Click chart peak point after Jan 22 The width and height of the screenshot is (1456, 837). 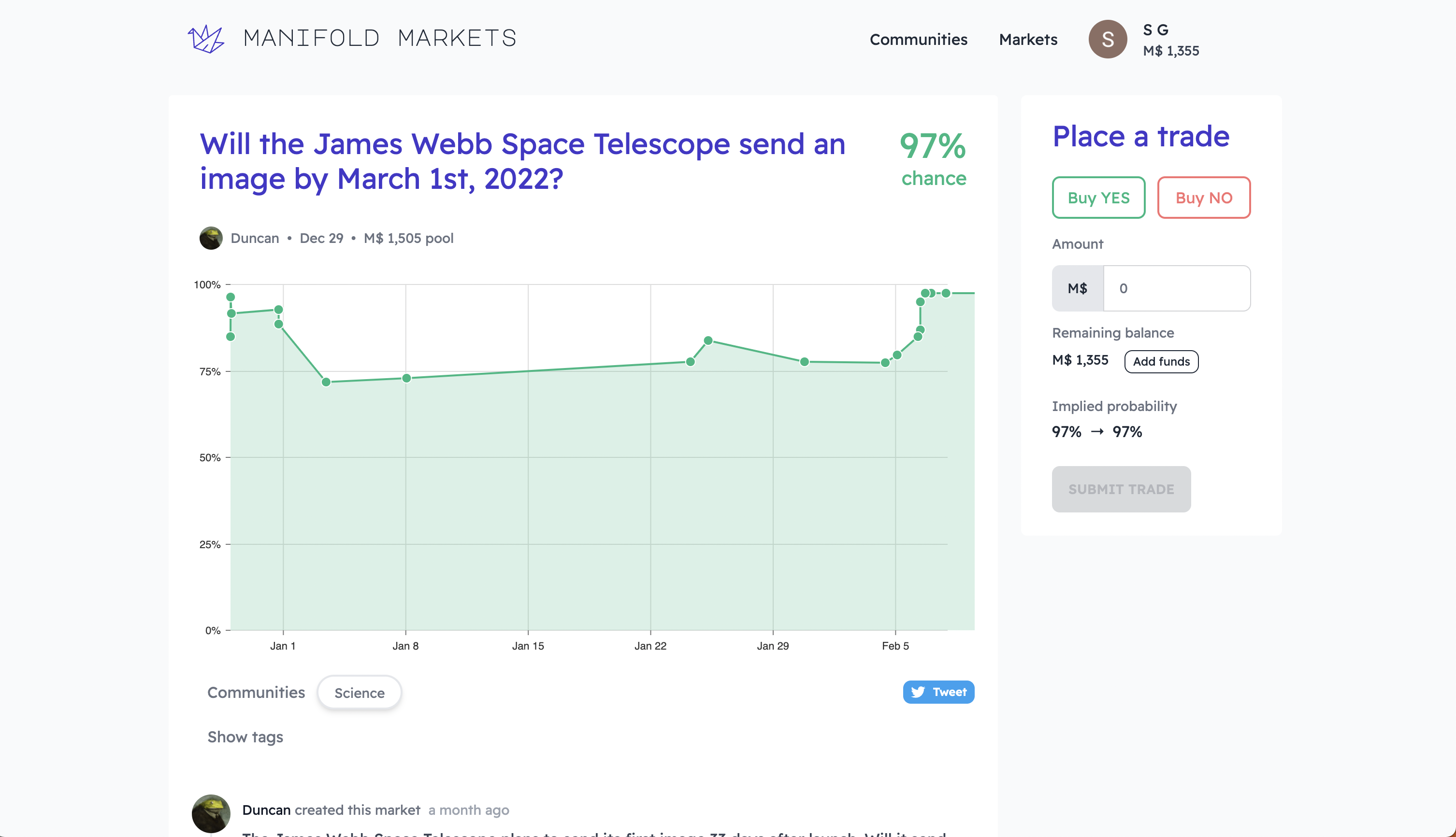[x=708, y=341]
